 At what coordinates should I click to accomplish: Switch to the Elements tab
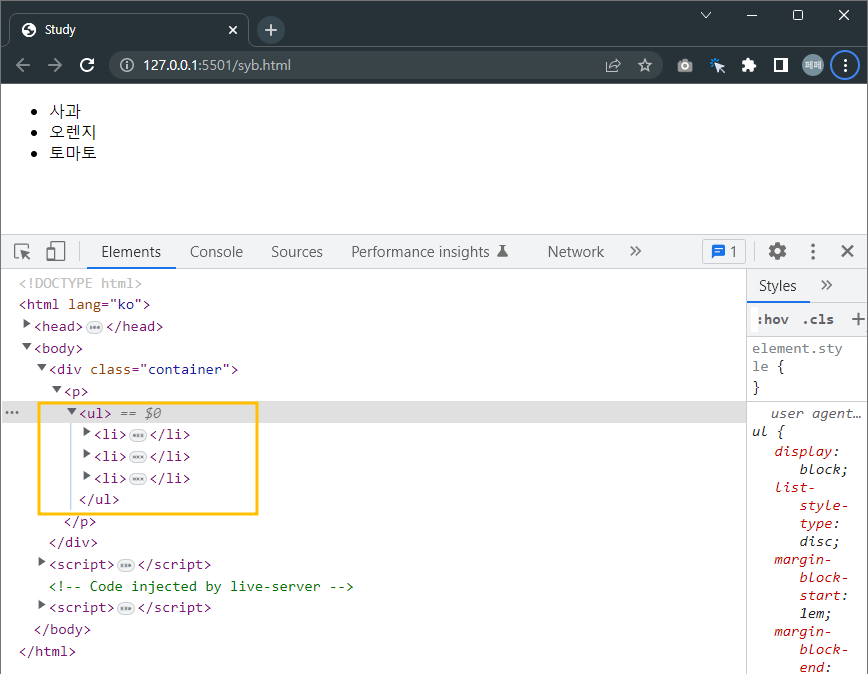(x=131, y=252)
